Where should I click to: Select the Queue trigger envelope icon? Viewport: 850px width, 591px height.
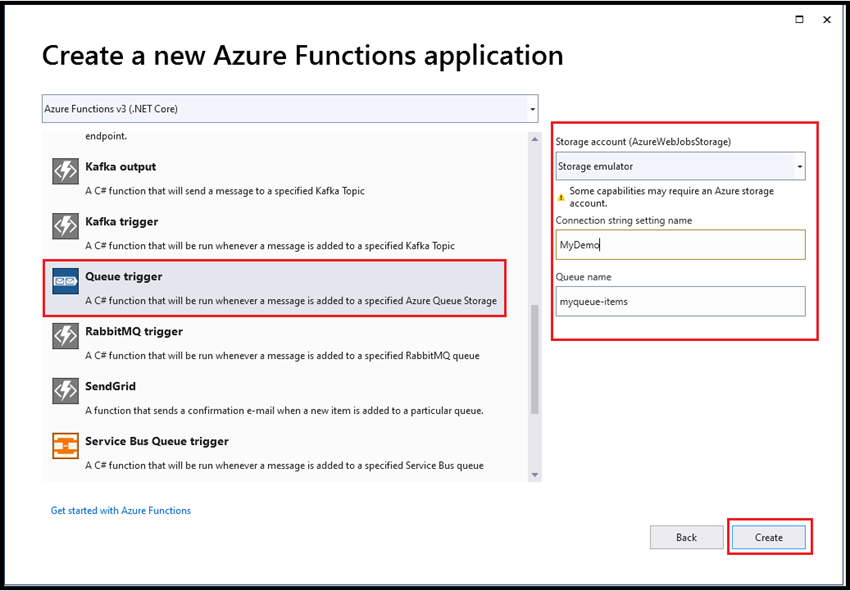pos(65,282)
